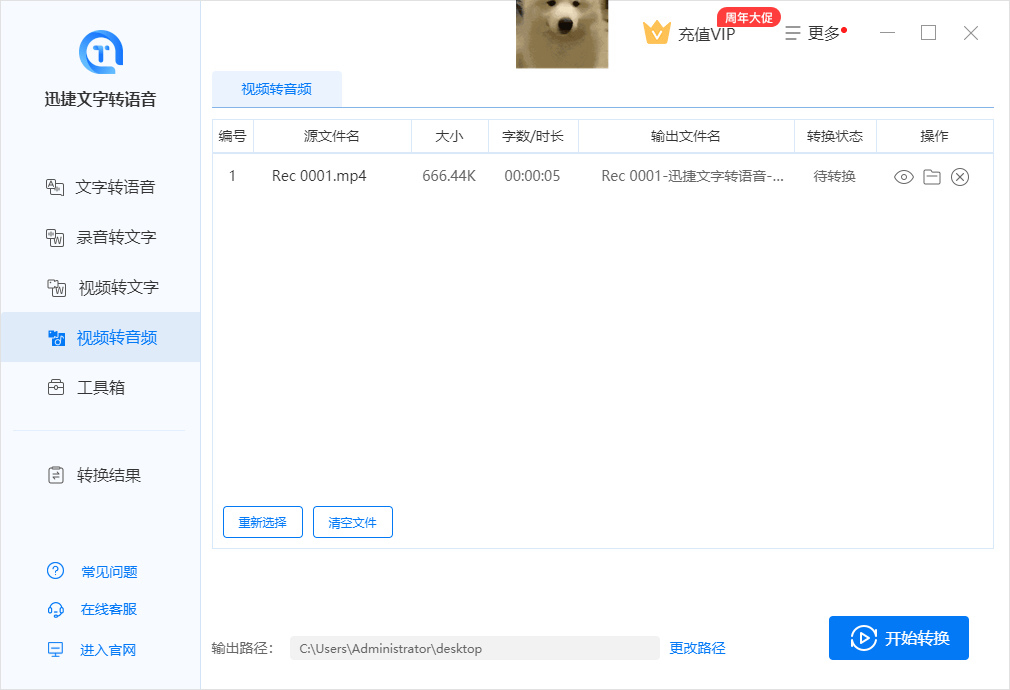The image size is (1010, 690).
Task: Preview Rec 0001.mp4 with the eye icon
Action: [904, 177]
